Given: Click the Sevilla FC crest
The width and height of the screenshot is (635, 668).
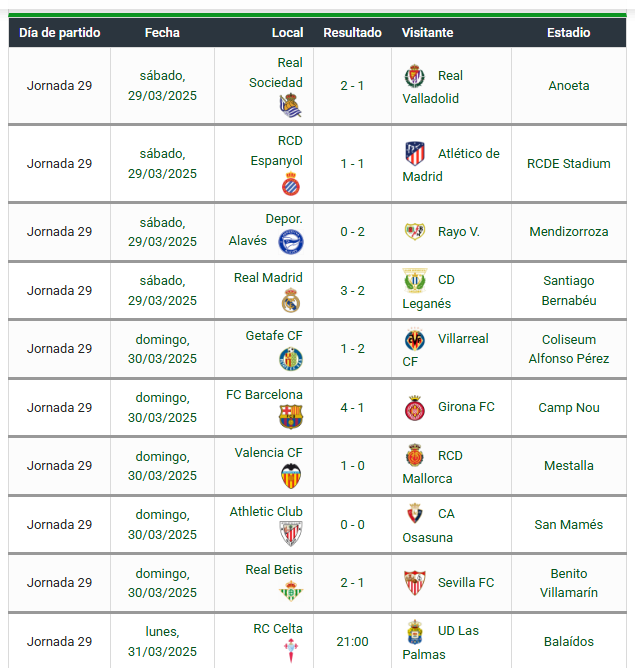Looking at the screenshot, I should tap(415, 582).
